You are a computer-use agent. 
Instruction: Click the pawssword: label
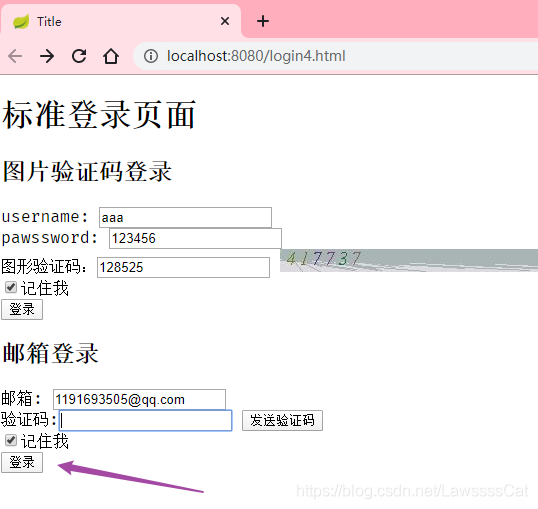tap(50, 238)
